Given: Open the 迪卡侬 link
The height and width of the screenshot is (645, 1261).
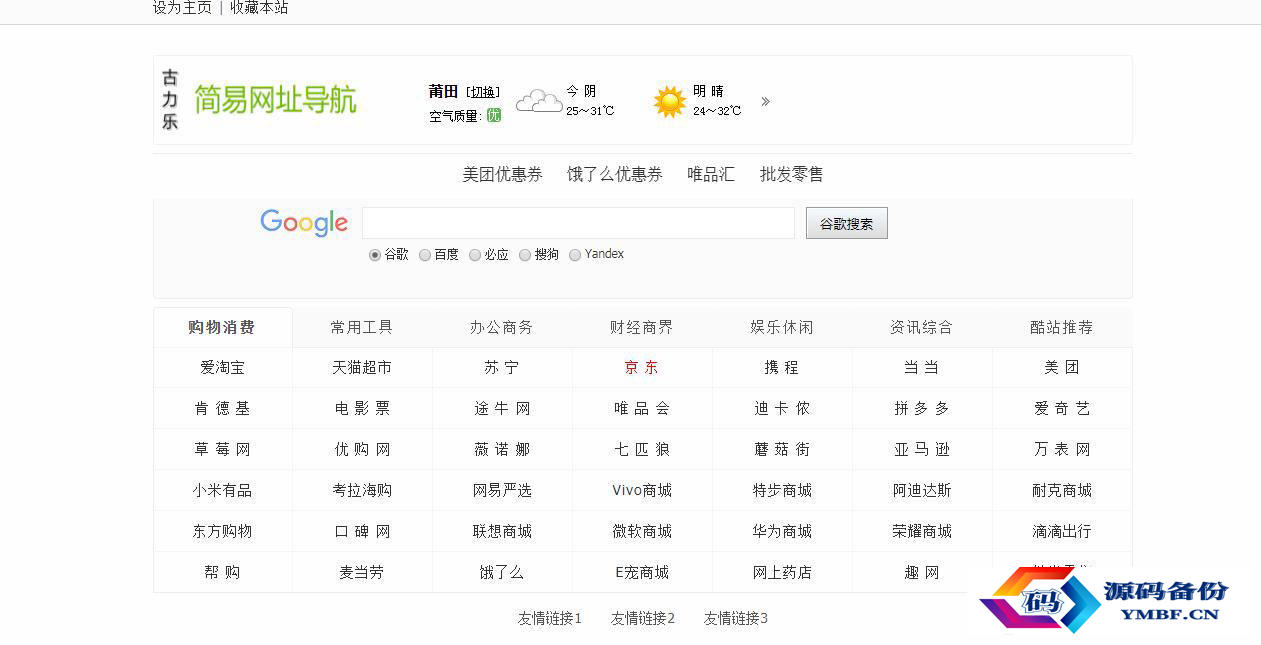Looking at the screenshot, I should [x=782, y=409].
